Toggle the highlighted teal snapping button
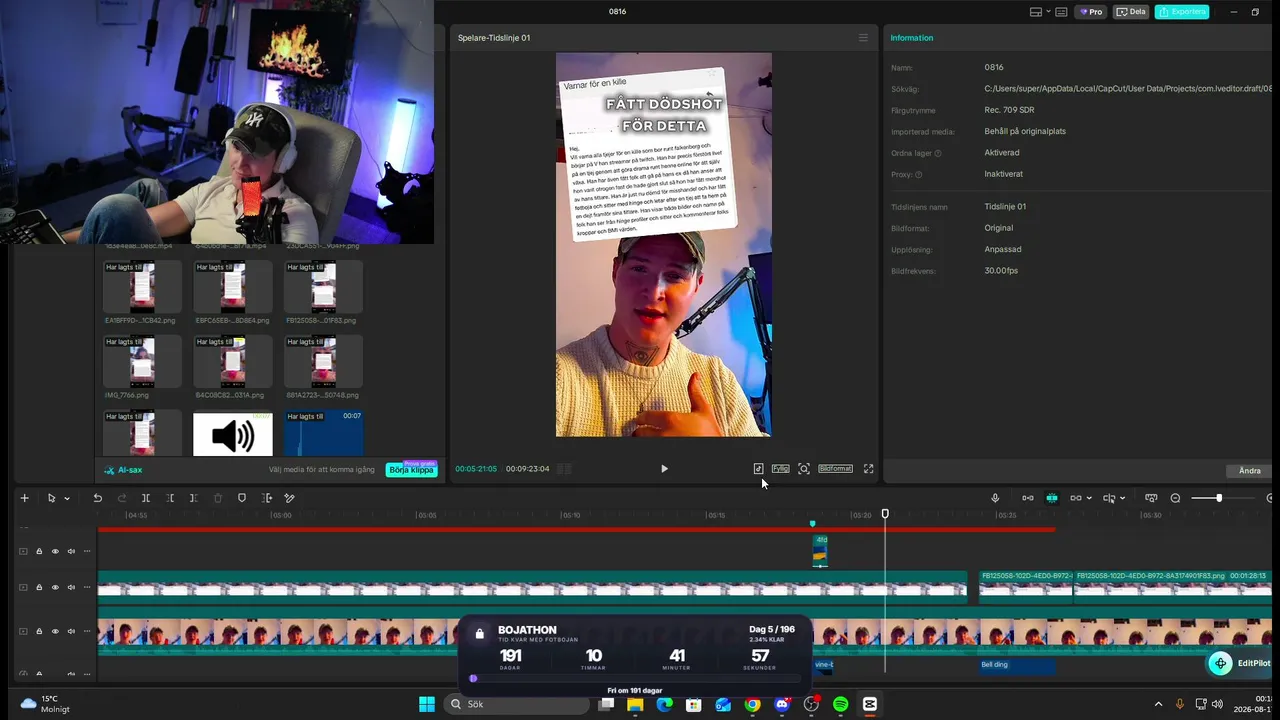Screen dimensions: 1280x720 point(1052,498)
